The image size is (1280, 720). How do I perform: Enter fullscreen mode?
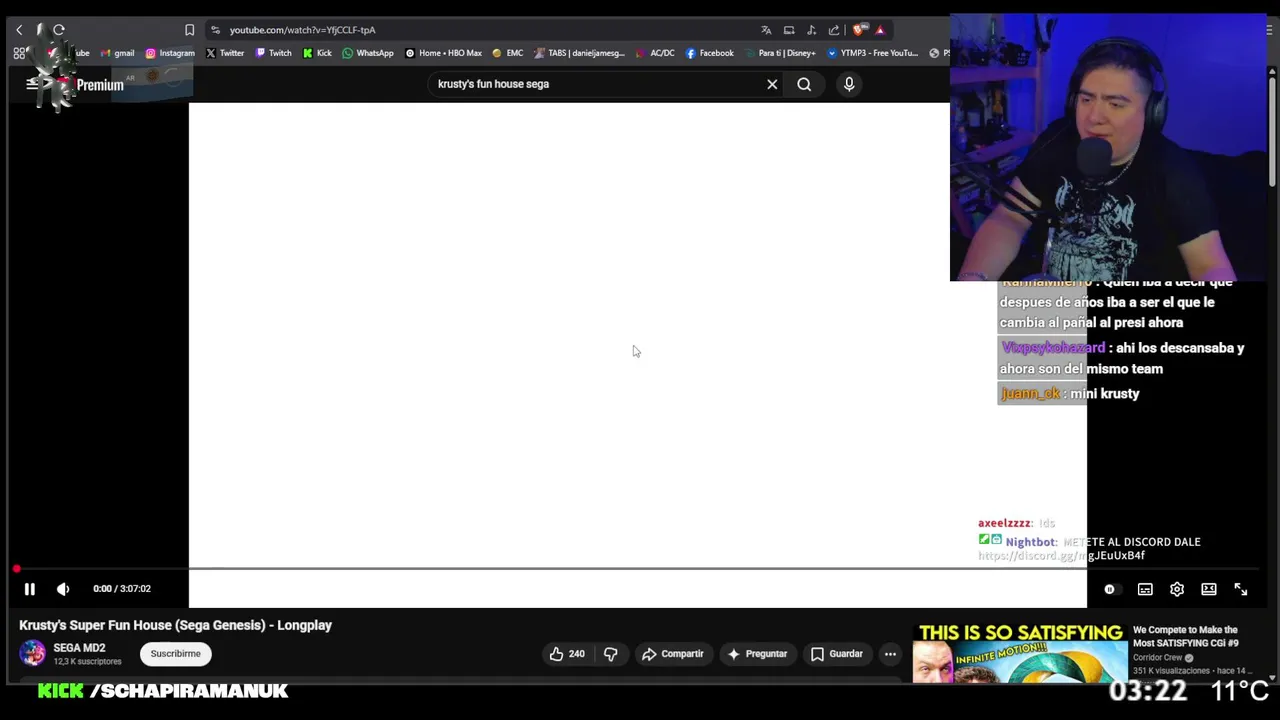click(1241, 589)
